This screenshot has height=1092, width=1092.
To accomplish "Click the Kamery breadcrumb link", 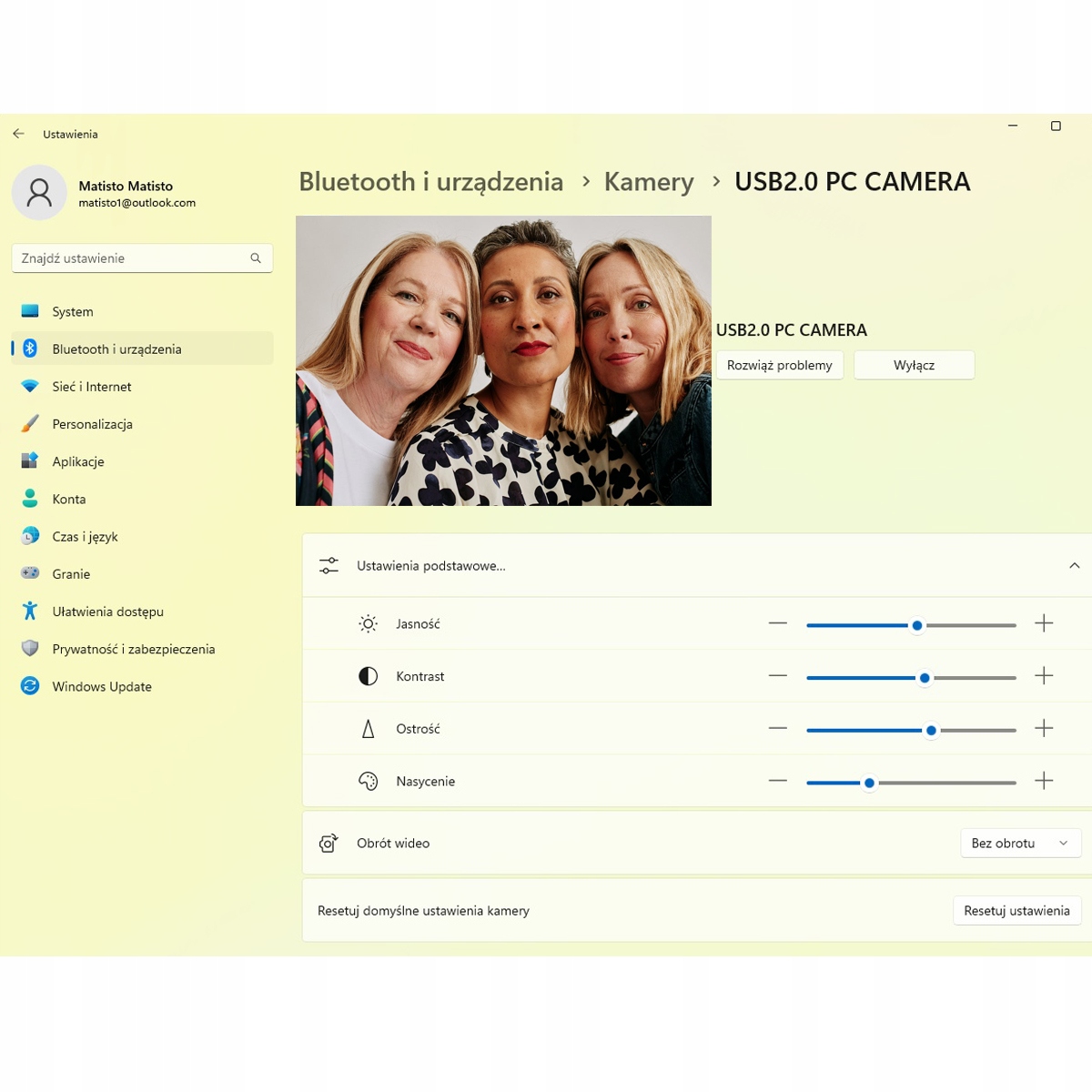I will pyautogui.click(x=649, y=182).
